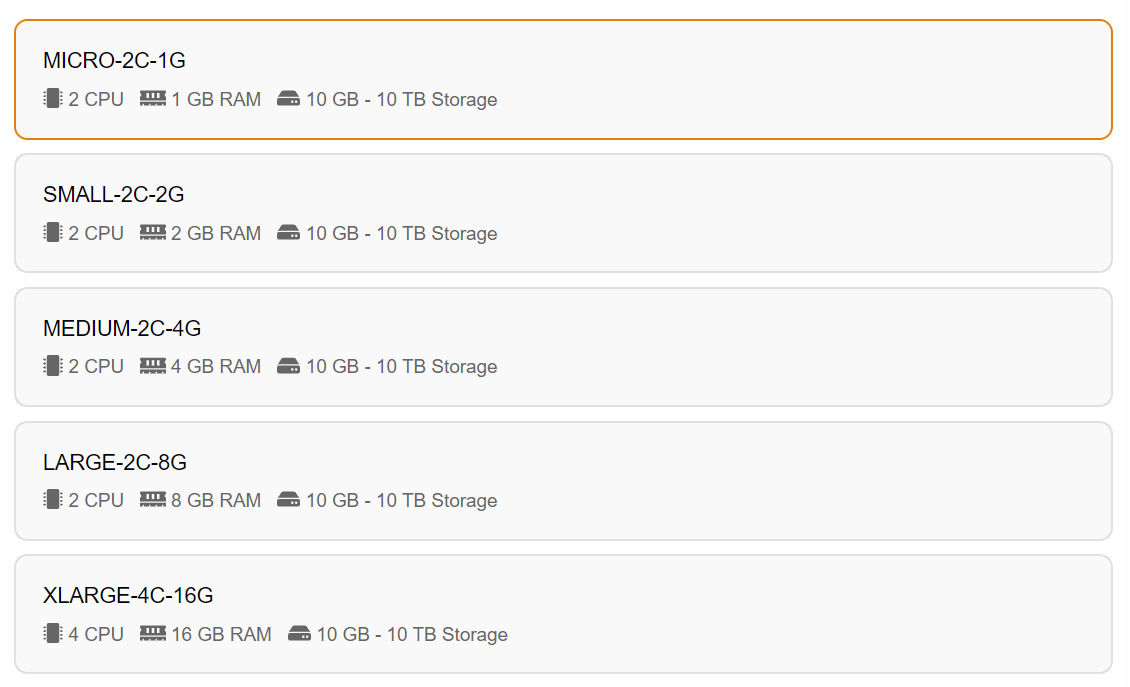Click the RAM icon in XLARGE-4C-16G card
Viewport: 1130px width, 687px height.
pos(153,634)
